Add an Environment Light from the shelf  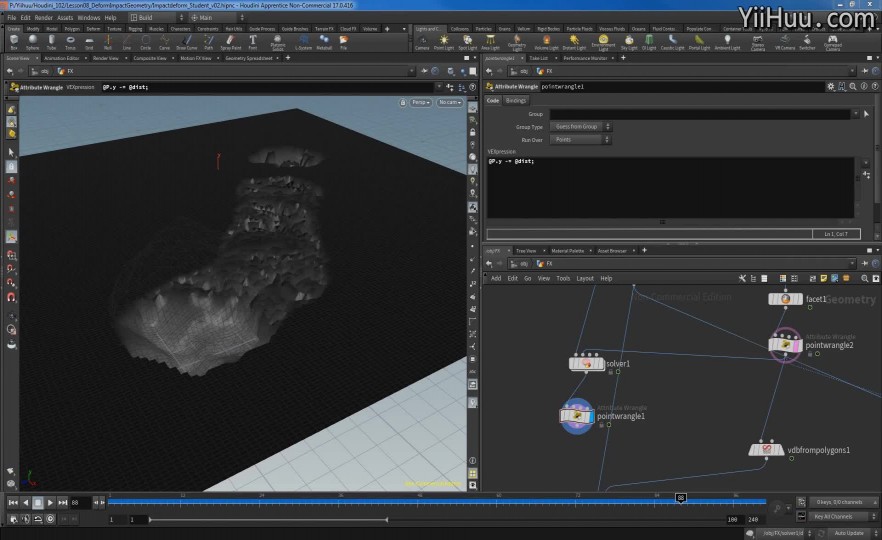coord(603,43)
